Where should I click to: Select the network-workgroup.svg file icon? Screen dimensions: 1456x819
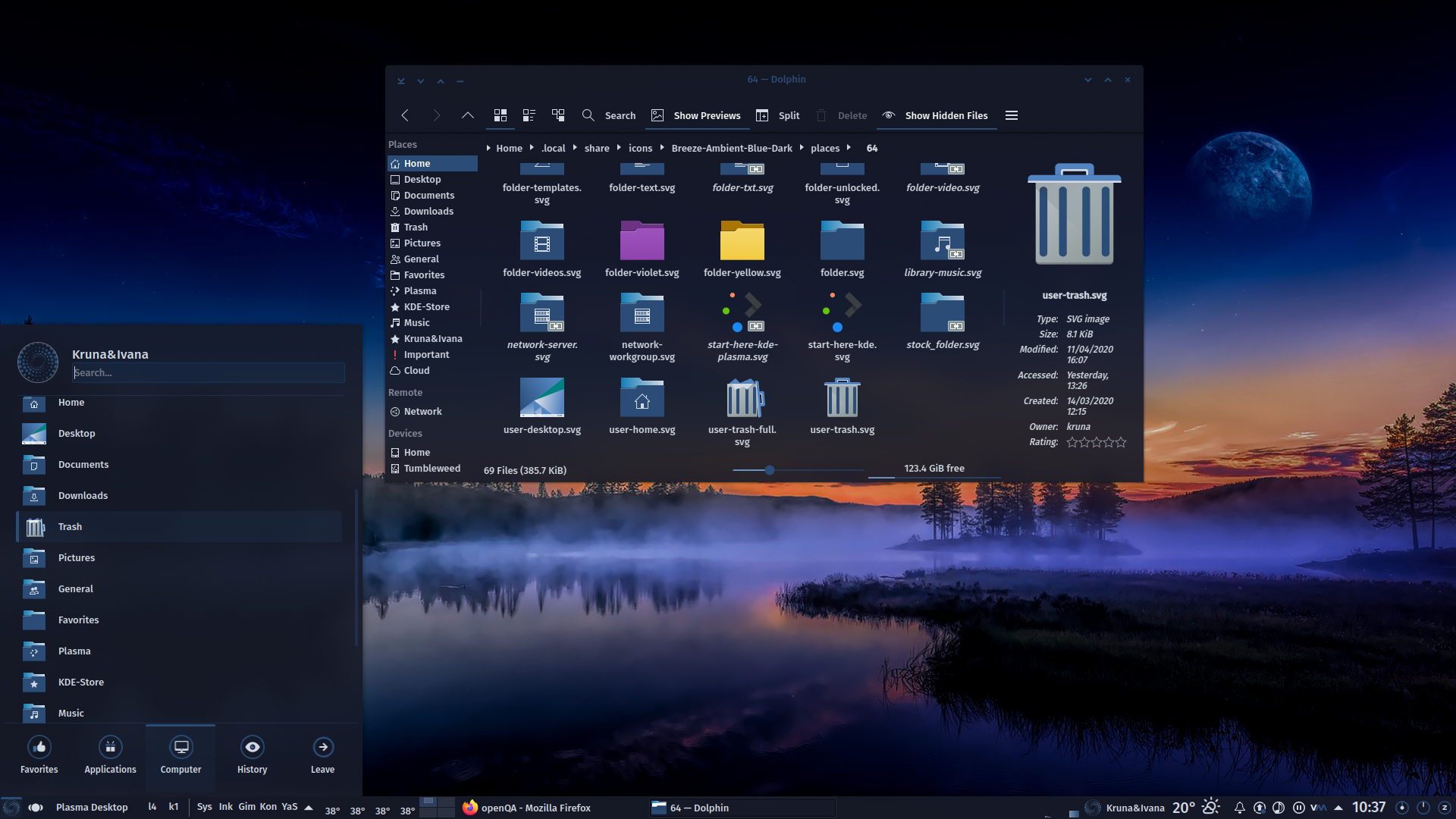coord(642,312)
